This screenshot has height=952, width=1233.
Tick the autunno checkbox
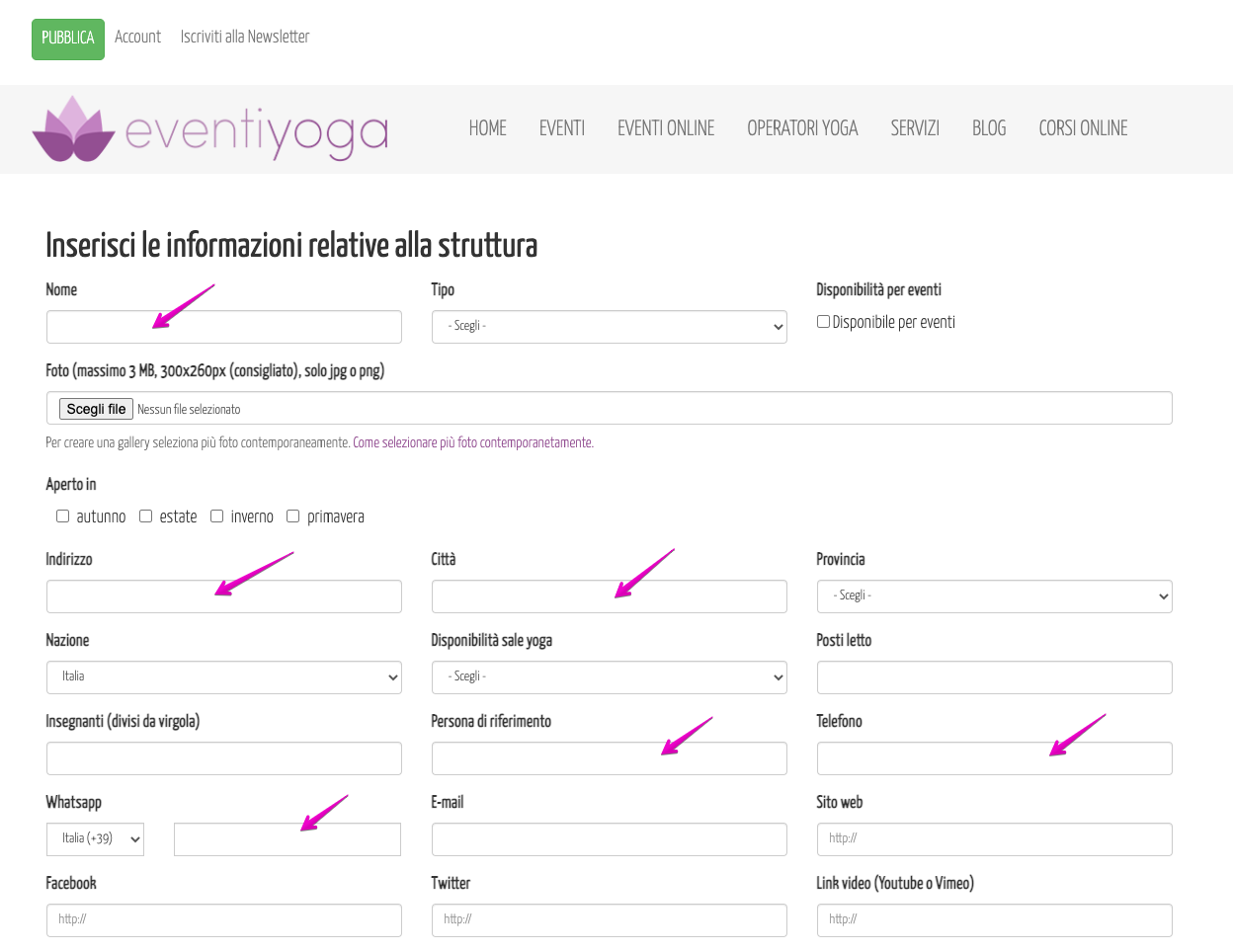(63, 516)
